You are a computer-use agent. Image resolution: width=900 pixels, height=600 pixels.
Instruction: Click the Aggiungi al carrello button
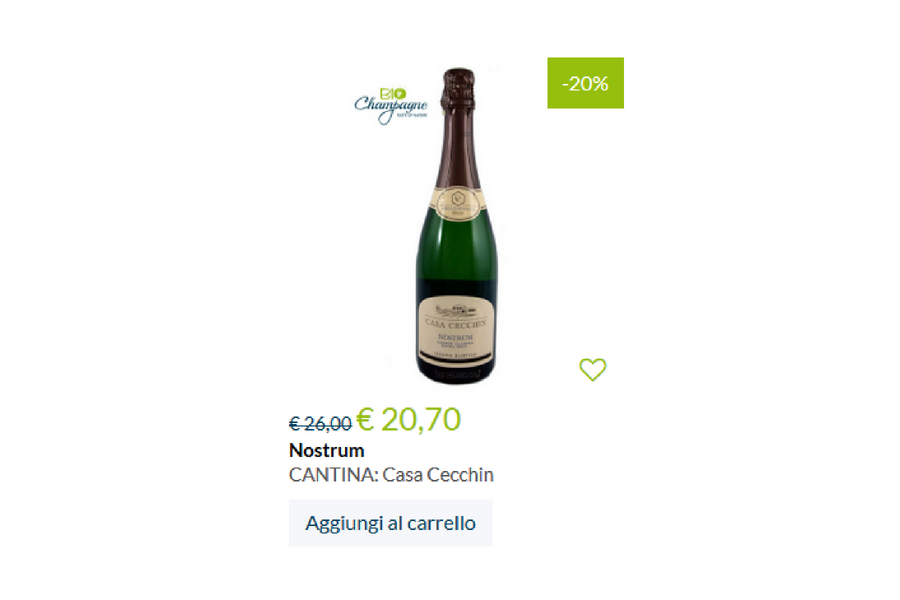click(390, 522)
